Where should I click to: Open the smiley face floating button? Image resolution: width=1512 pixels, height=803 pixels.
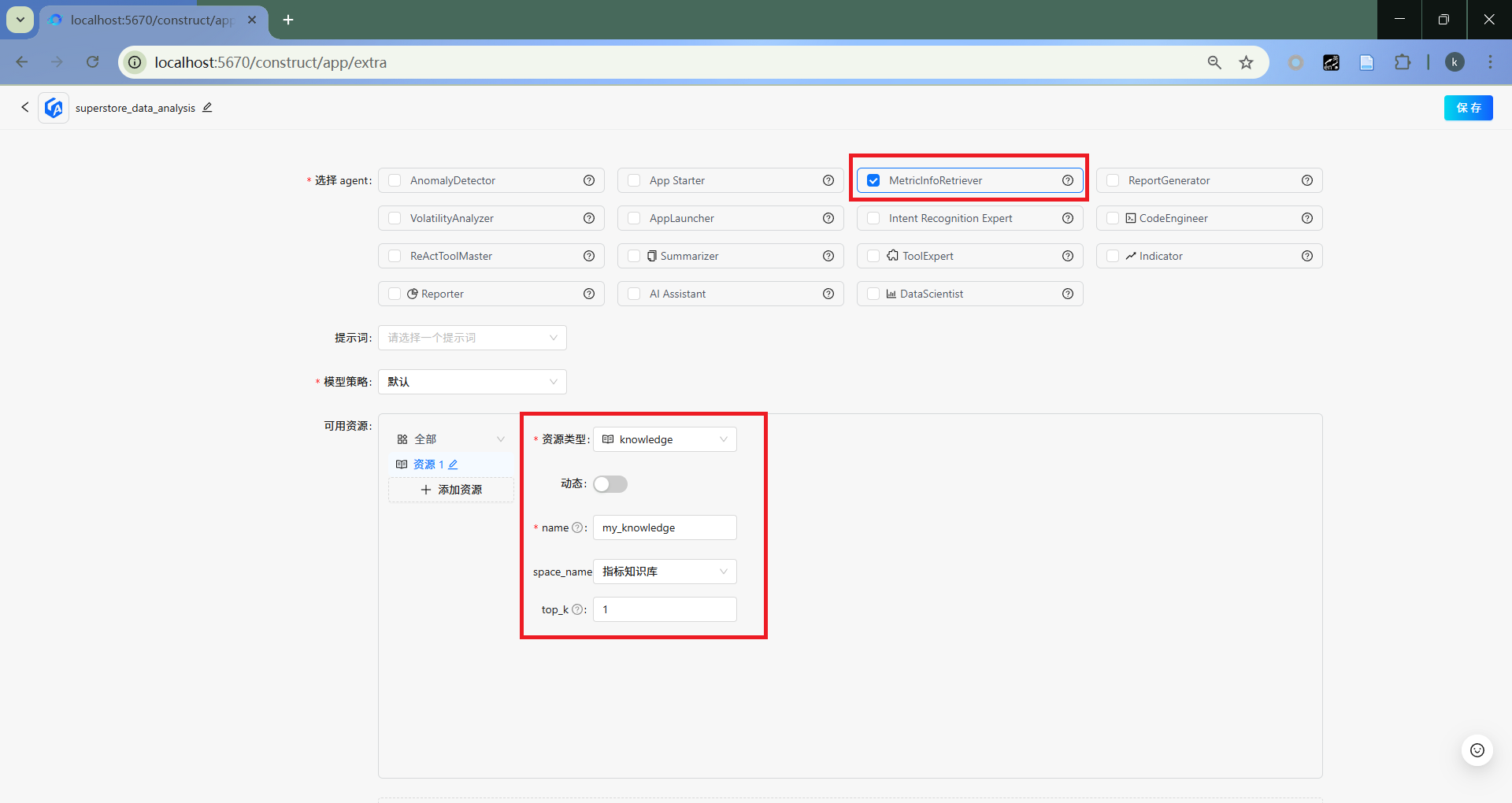[1477, 750]
